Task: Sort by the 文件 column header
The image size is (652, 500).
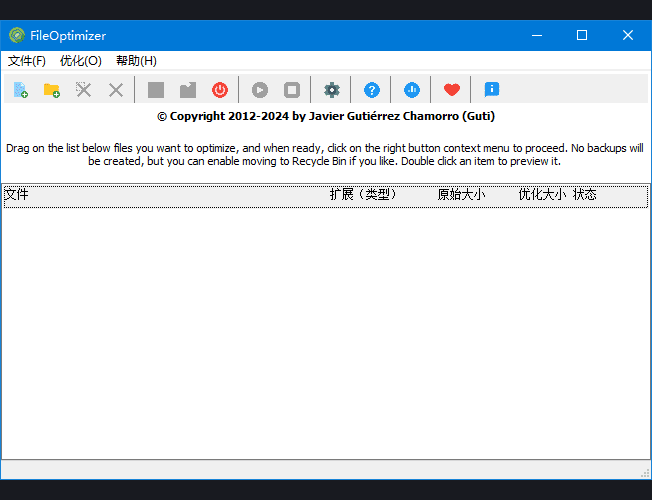Action: pos(16,195)
